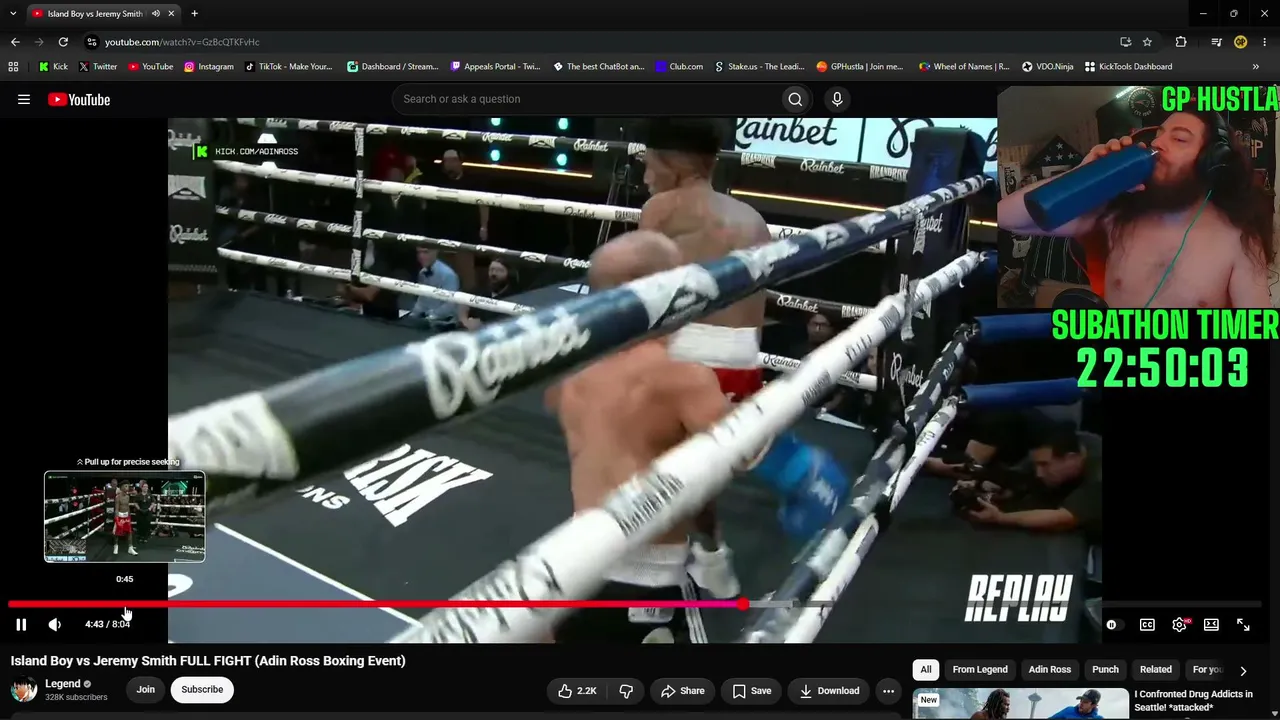The image size is (1280, 720).
Task: Select the Adin Ross filter chip
Action: [1050, 669]
